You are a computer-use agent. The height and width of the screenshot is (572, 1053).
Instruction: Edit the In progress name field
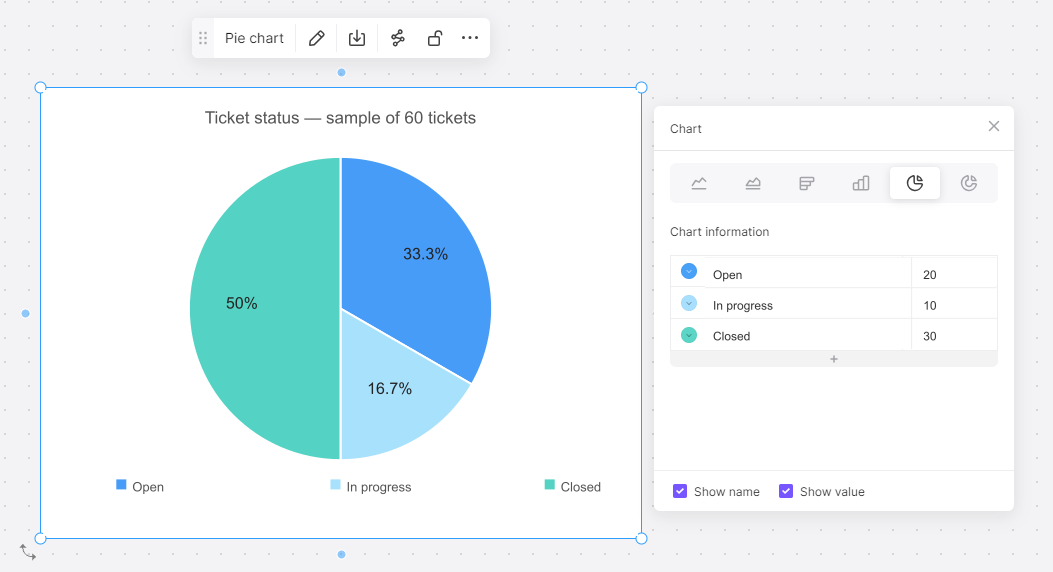(x=809, y=305)
